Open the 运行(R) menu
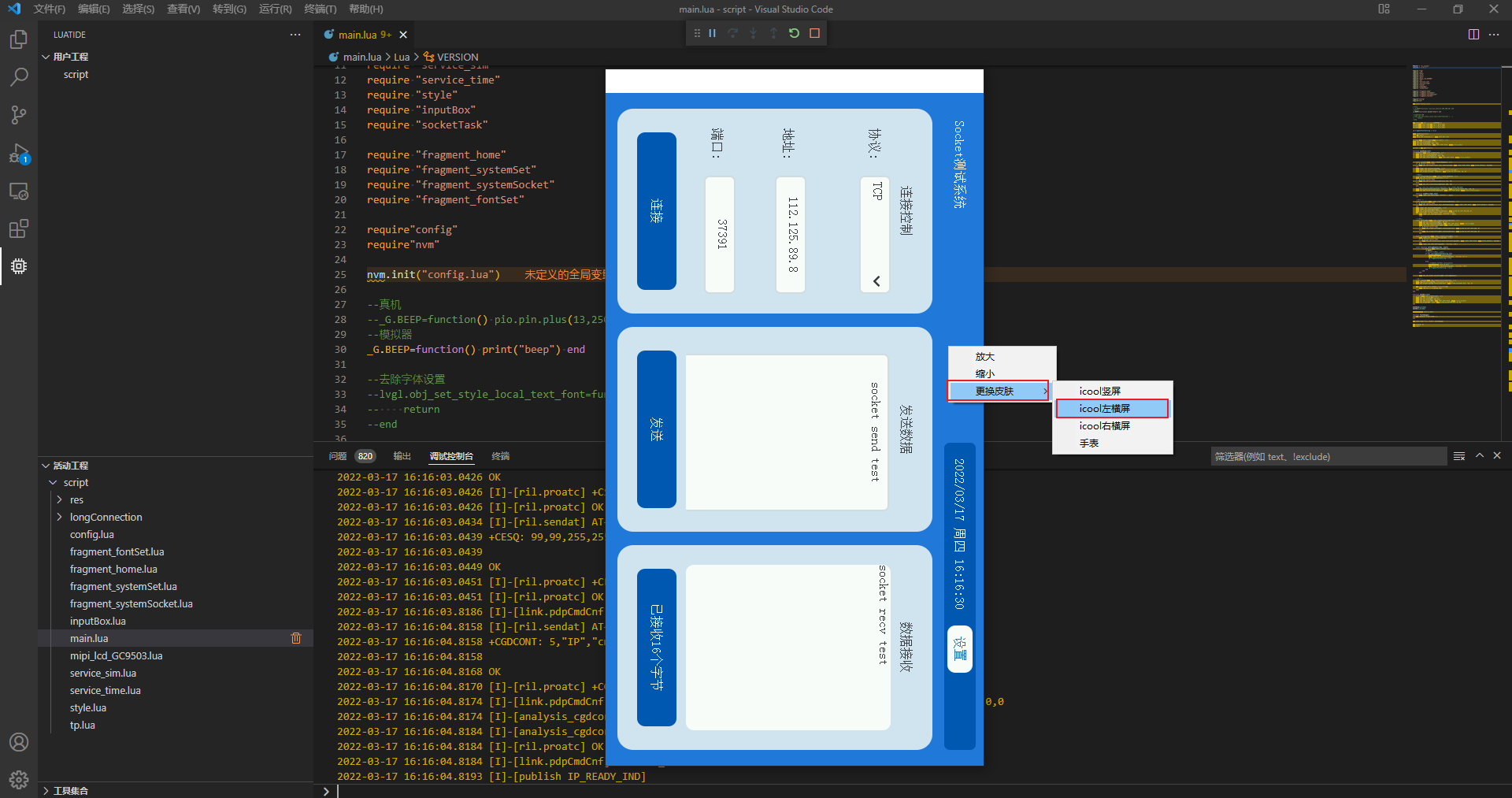This screenshot has width=1512, height=798. coord(275,9)
